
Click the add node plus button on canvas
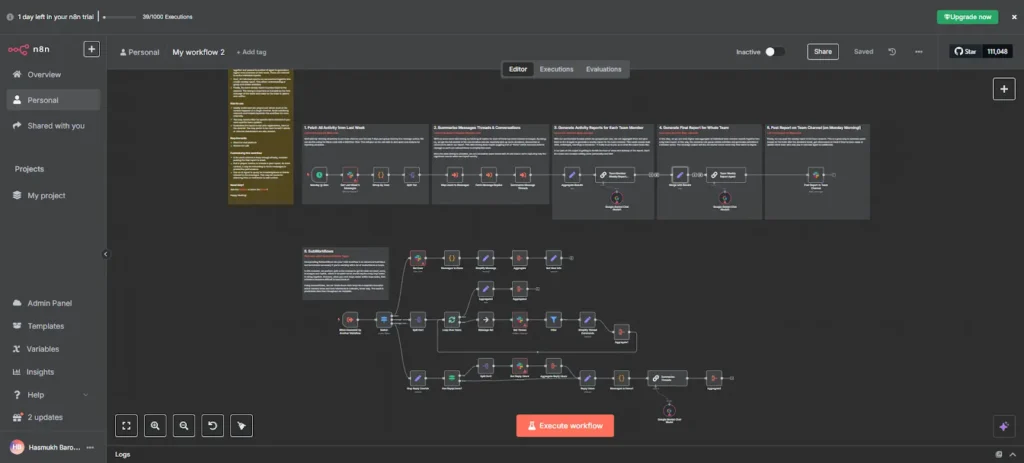coord(1003,89)
